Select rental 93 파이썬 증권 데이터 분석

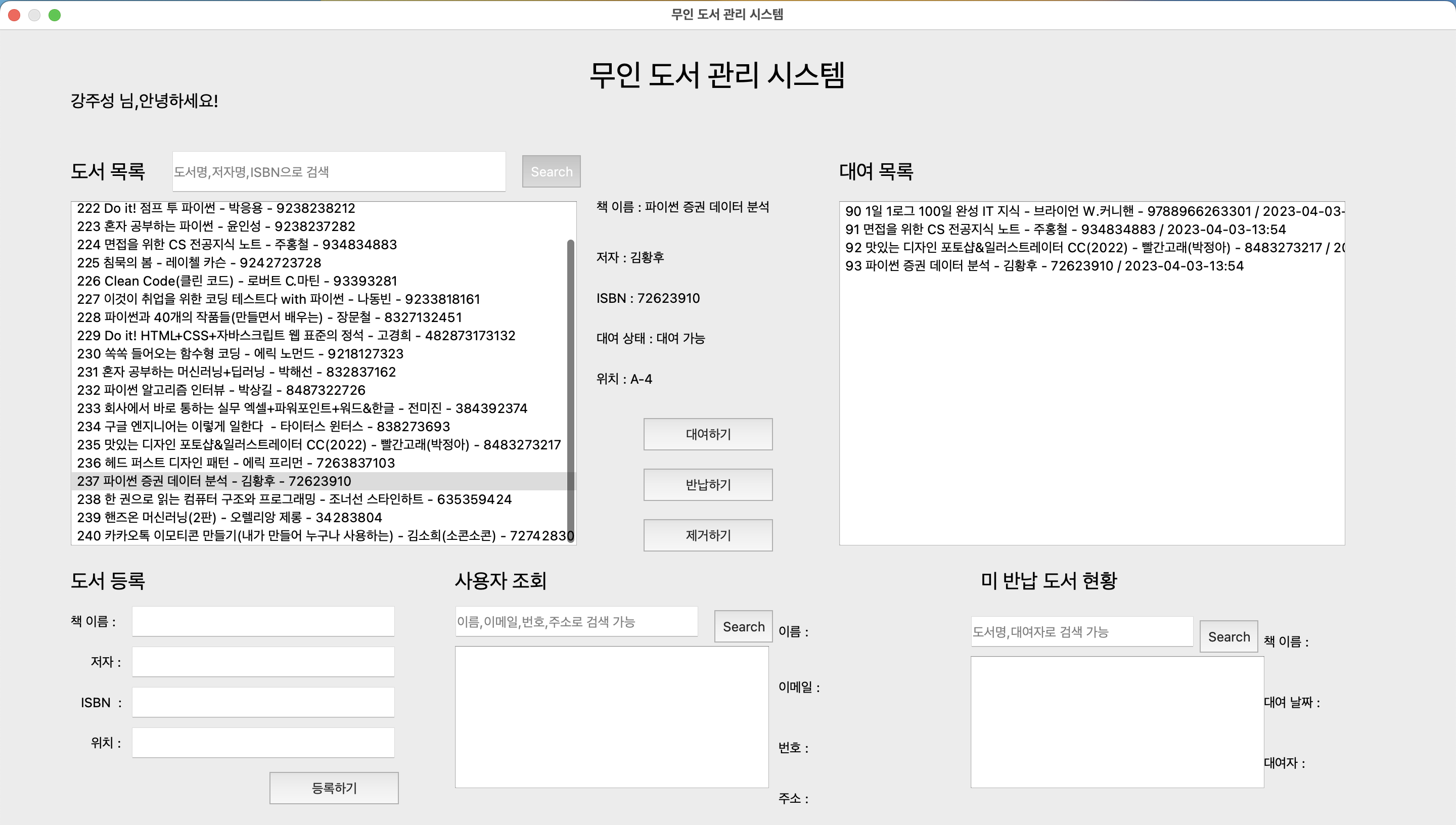1043,266
